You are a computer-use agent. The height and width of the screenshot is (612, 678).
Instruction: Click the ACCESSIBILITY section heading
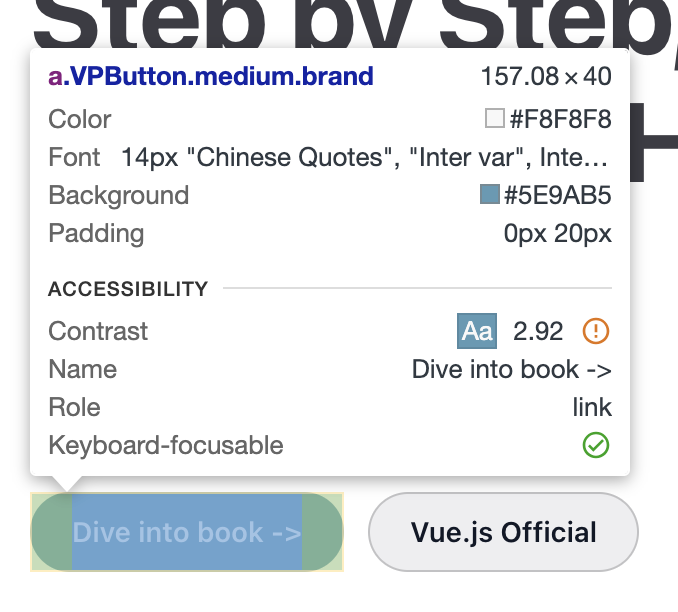128,289
